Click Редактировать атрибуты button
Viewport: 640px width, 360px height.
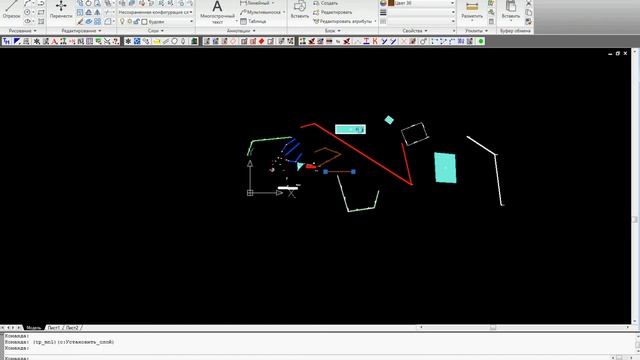(343, 21)
